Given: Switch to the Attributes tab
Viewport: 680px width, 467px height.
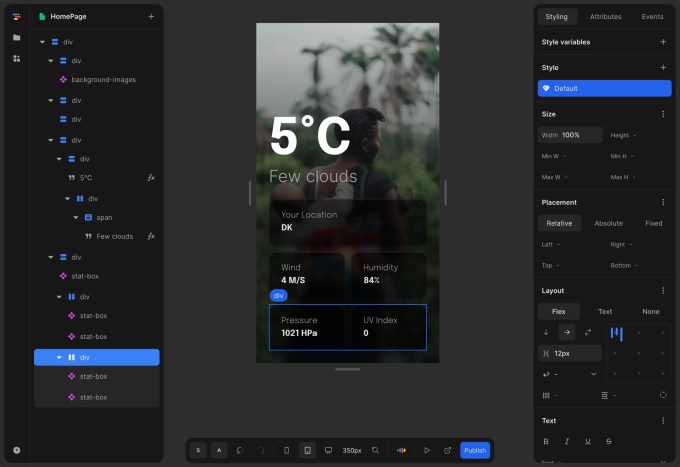Looking at the screenshot, I should tap(605, 17).
